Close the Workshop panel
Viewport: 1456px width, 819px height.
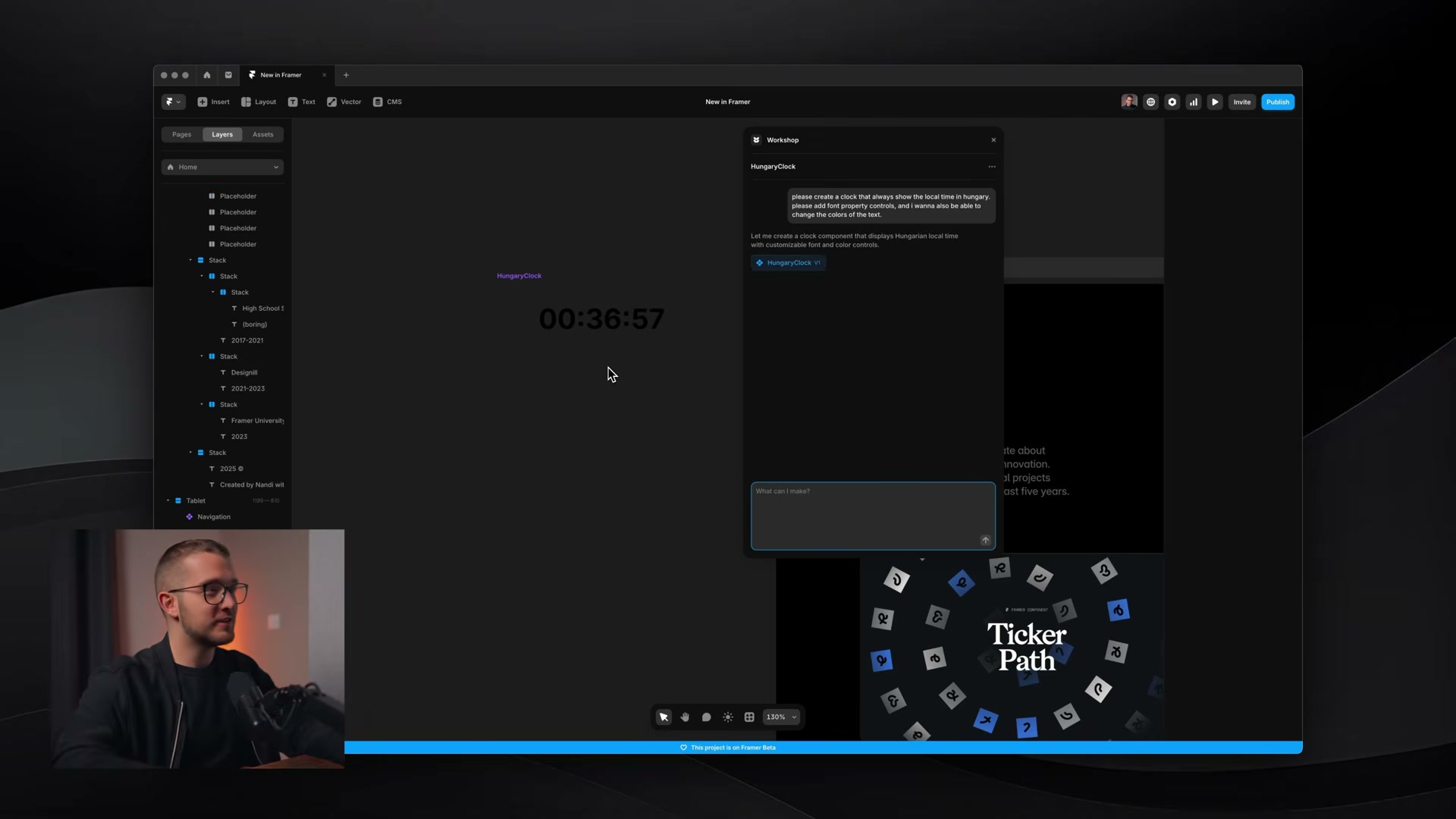tap(993, 140)
